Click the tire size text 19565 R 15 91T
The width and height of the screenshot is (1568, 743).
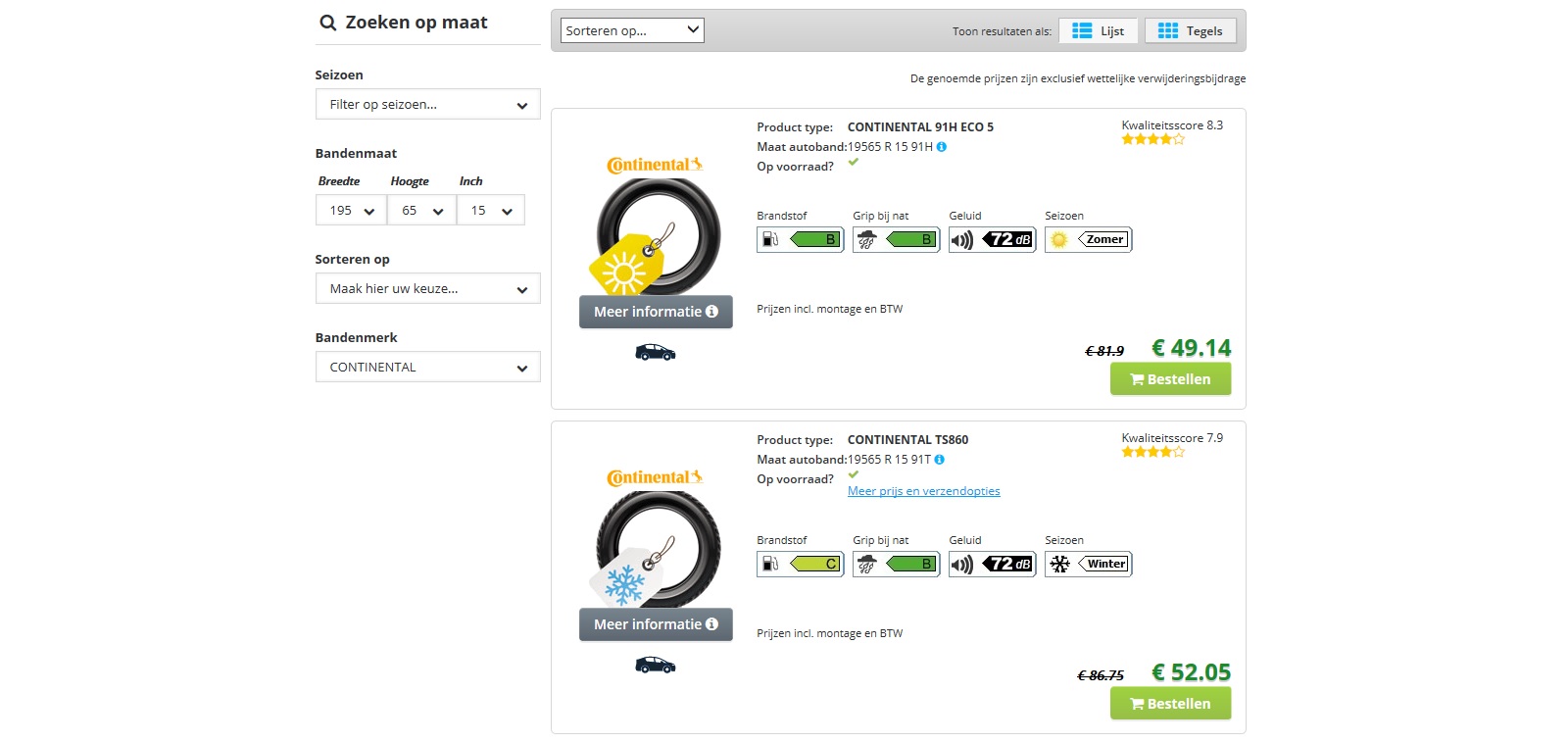pos(889,460)
